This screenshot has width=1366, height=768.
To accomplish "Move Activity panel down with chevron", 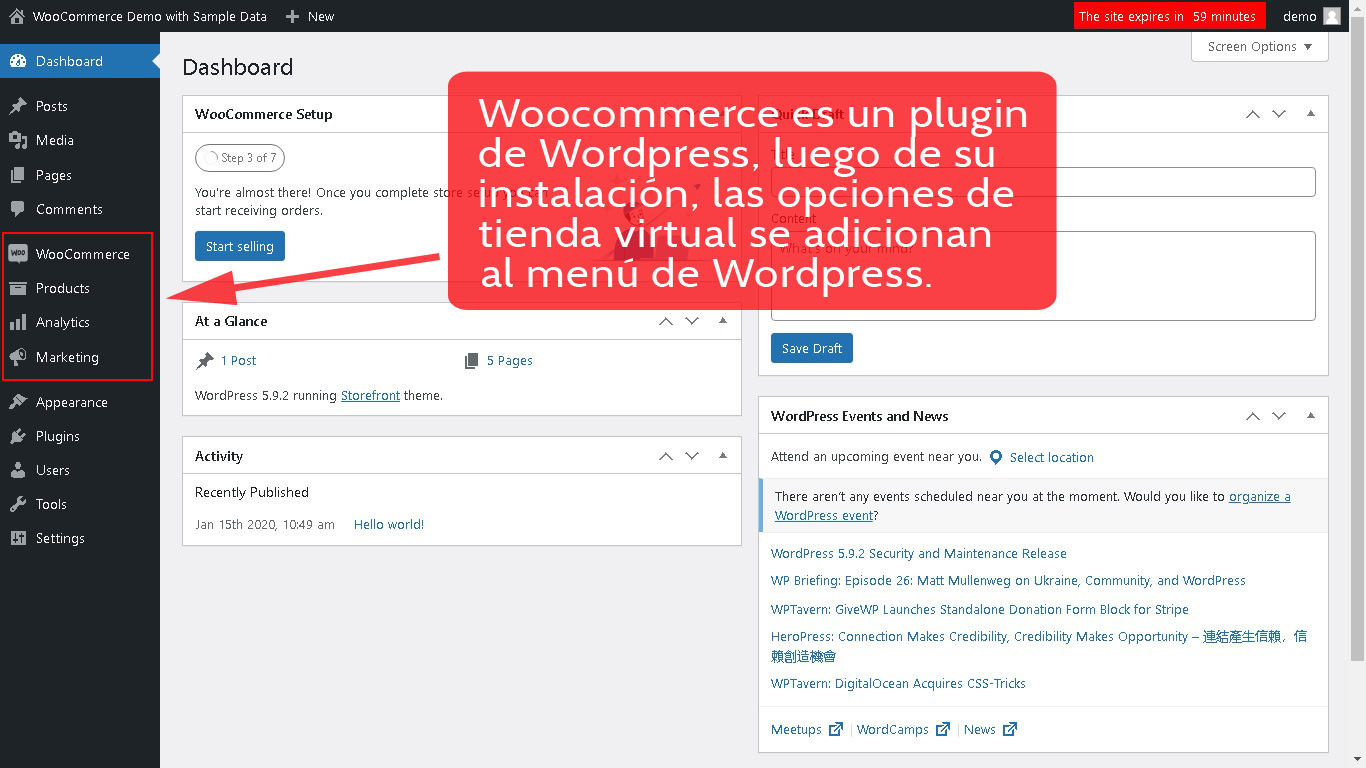I will [x=692, y=456].
